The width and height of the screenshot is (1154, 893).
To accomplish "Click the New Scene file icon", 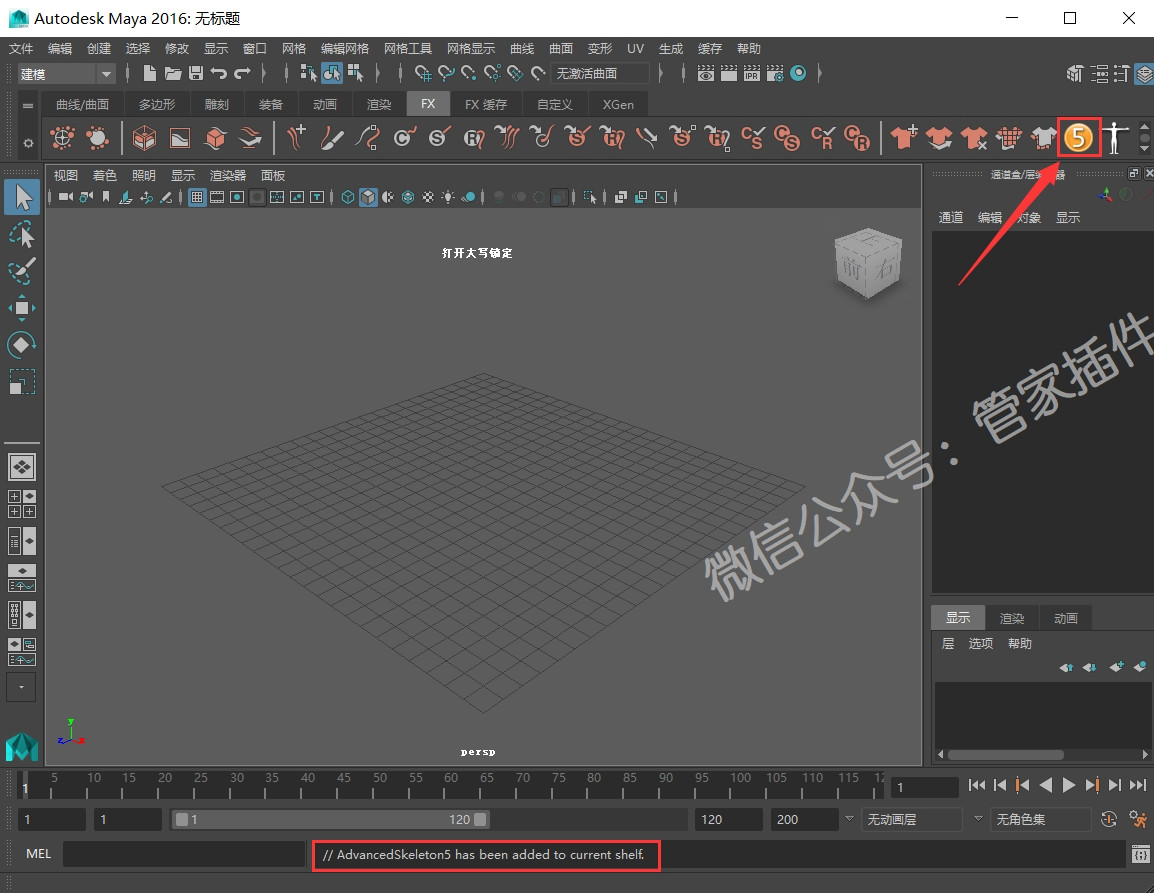I will 149,73.
